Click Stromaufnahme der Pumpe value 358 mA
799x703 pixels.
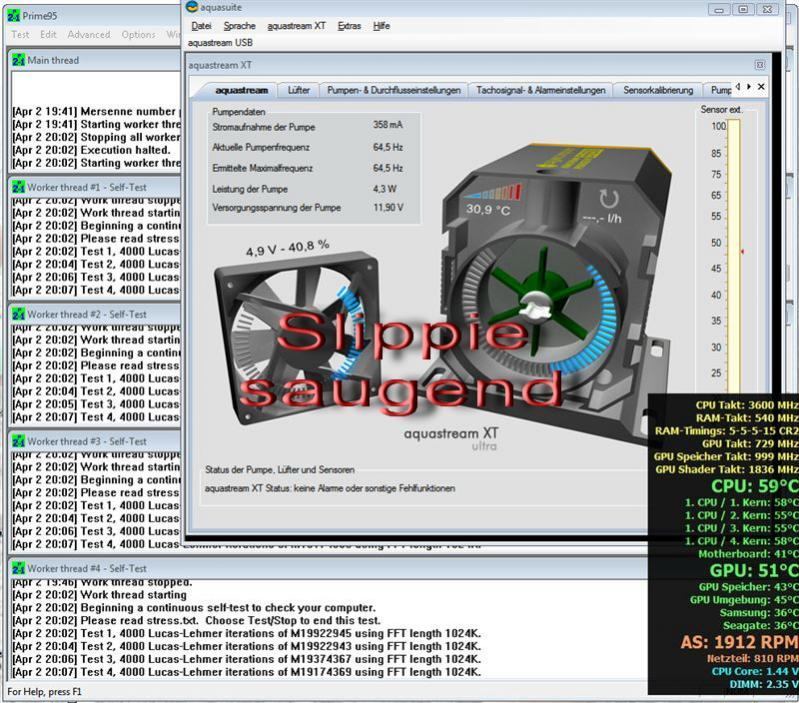point(388,125)
